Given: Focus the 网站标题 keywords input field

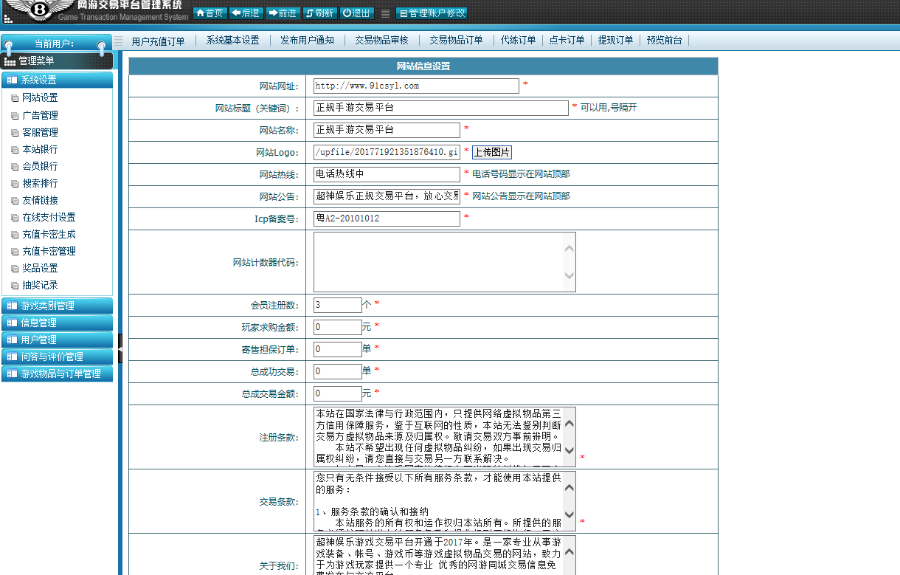Looking at the screenshot, I should point(441,108).
